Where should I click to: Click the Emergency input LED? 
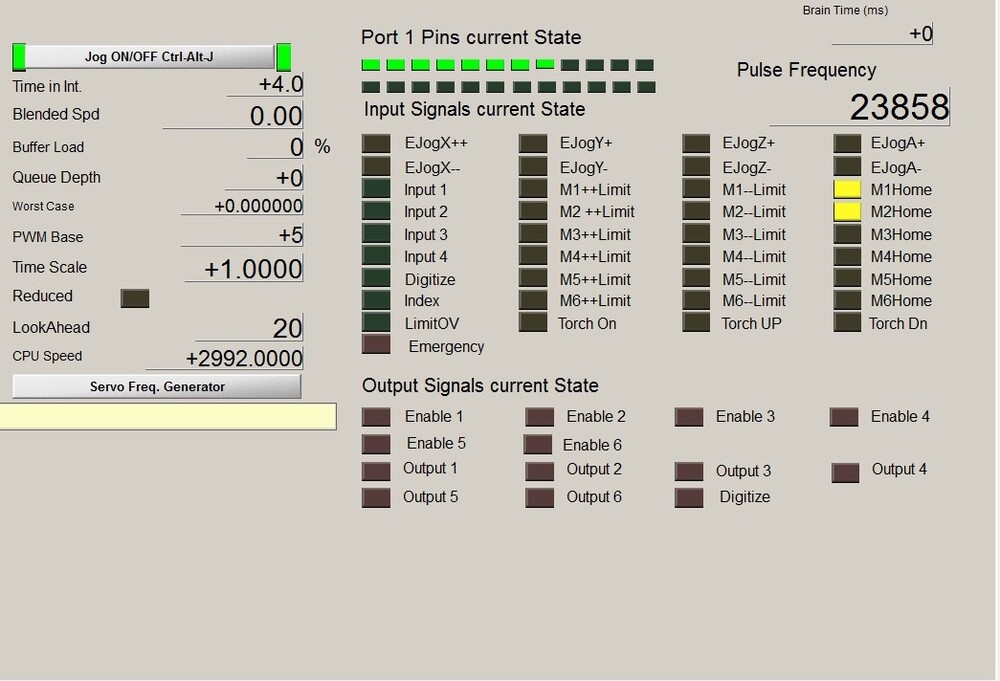pos(376,345)
